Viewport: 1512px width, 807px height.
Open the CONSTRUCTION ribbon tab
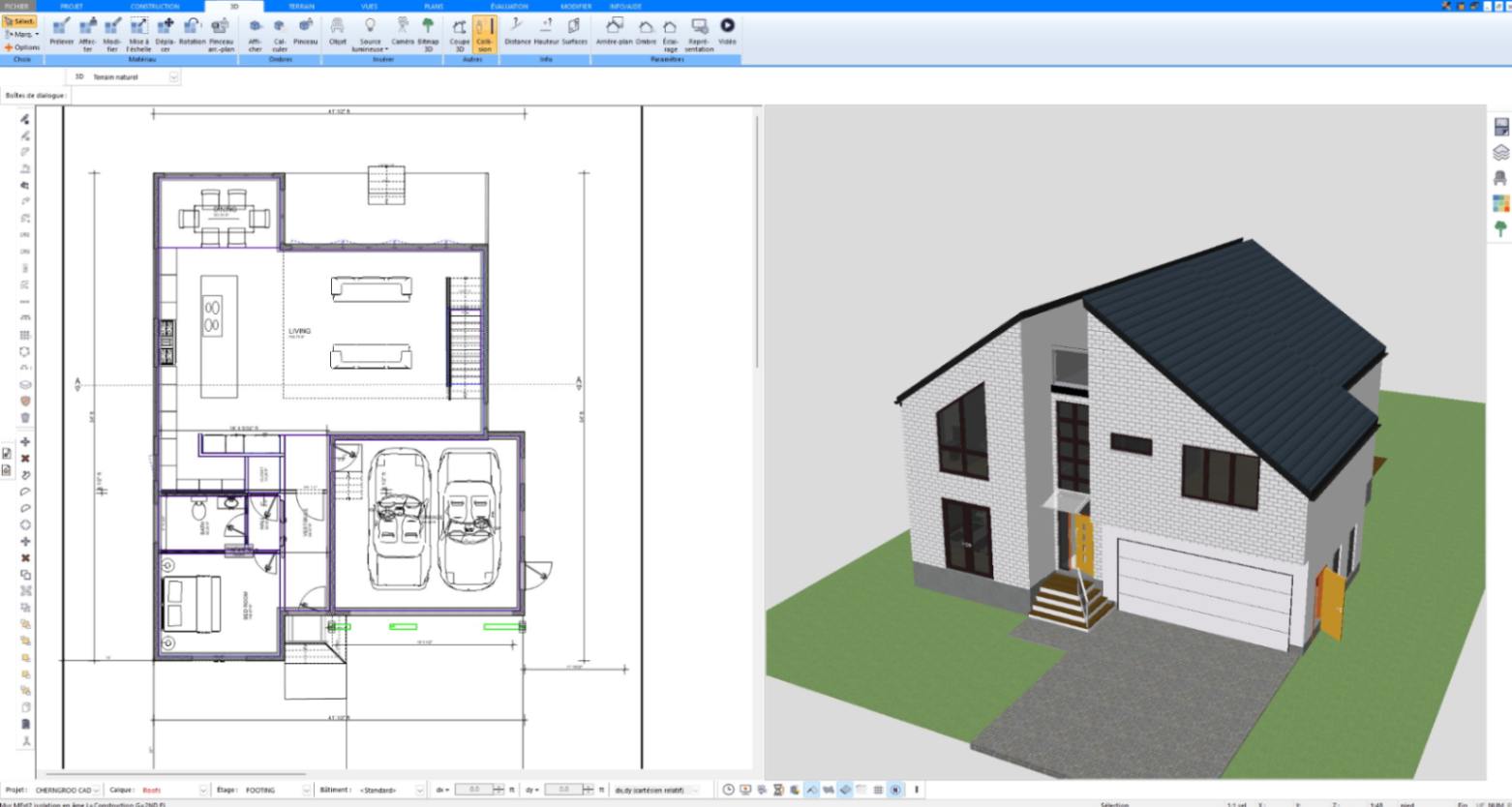155,6
